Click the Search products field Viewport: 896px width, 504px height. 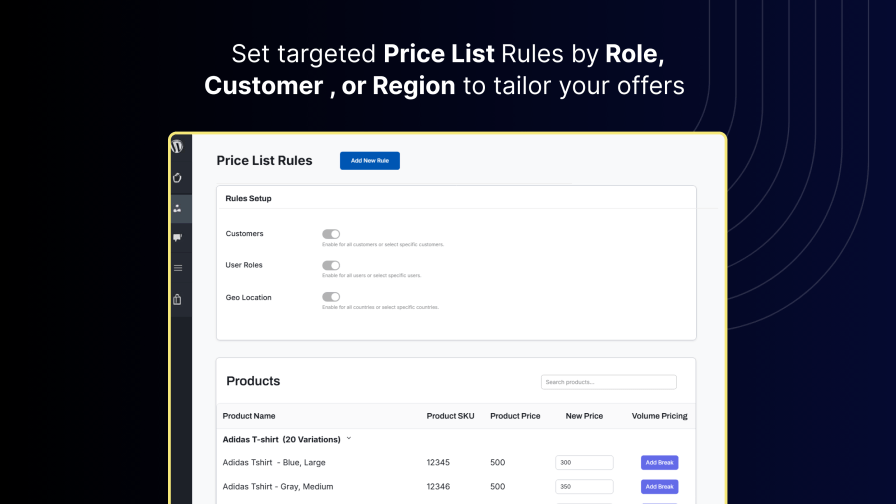[x=608, y=382]
